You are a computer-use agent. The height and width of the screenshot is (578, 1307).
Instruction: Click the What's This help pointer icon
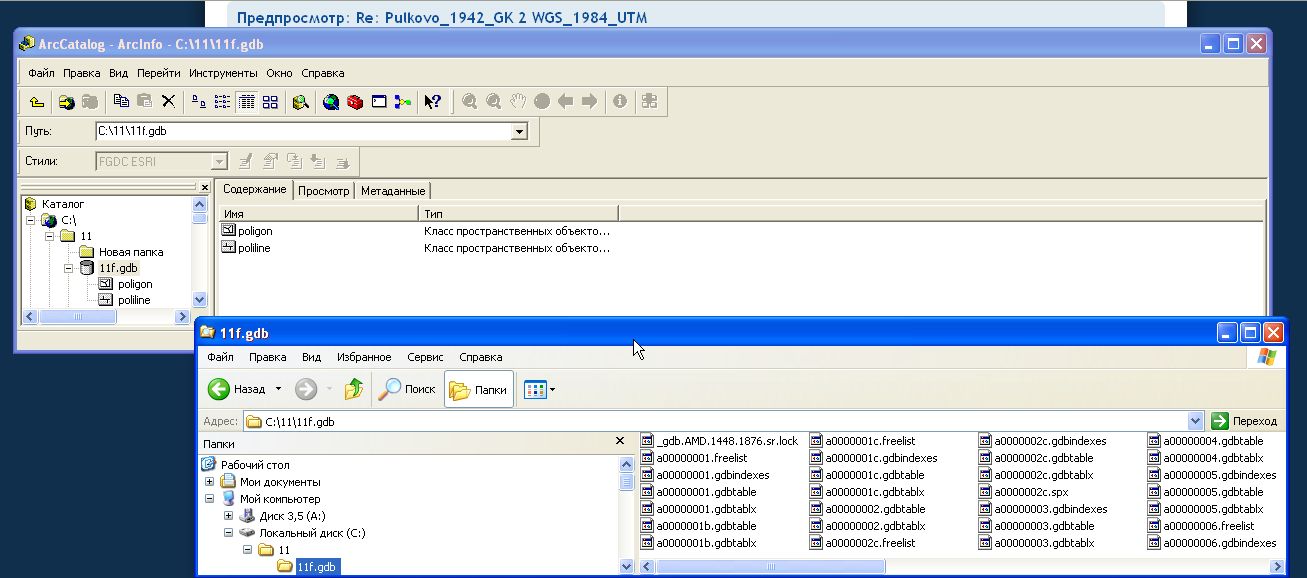pos(432,101)
